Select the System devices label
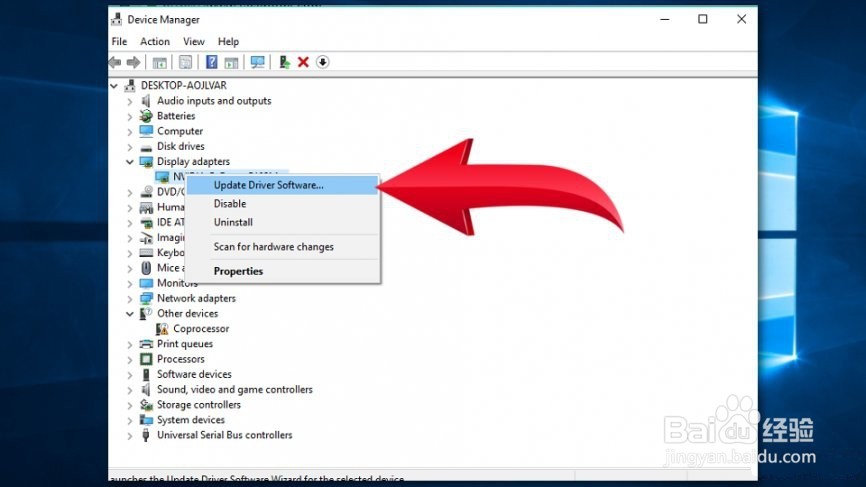Image resolution: width=866 pixels, height=487 pixels. tap(191, 420)
